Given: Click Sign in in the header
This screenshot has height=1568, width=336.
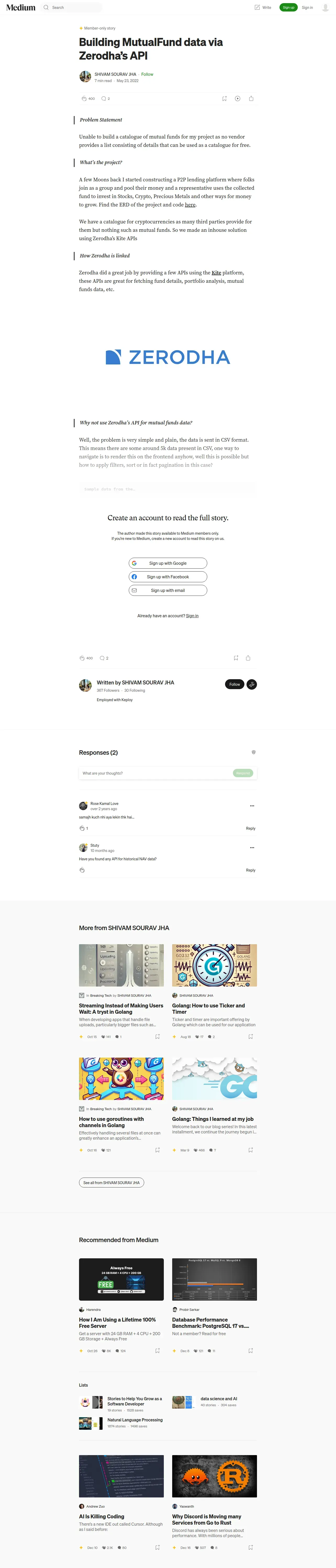Looking at the screenshot, I should click(307, 7).
